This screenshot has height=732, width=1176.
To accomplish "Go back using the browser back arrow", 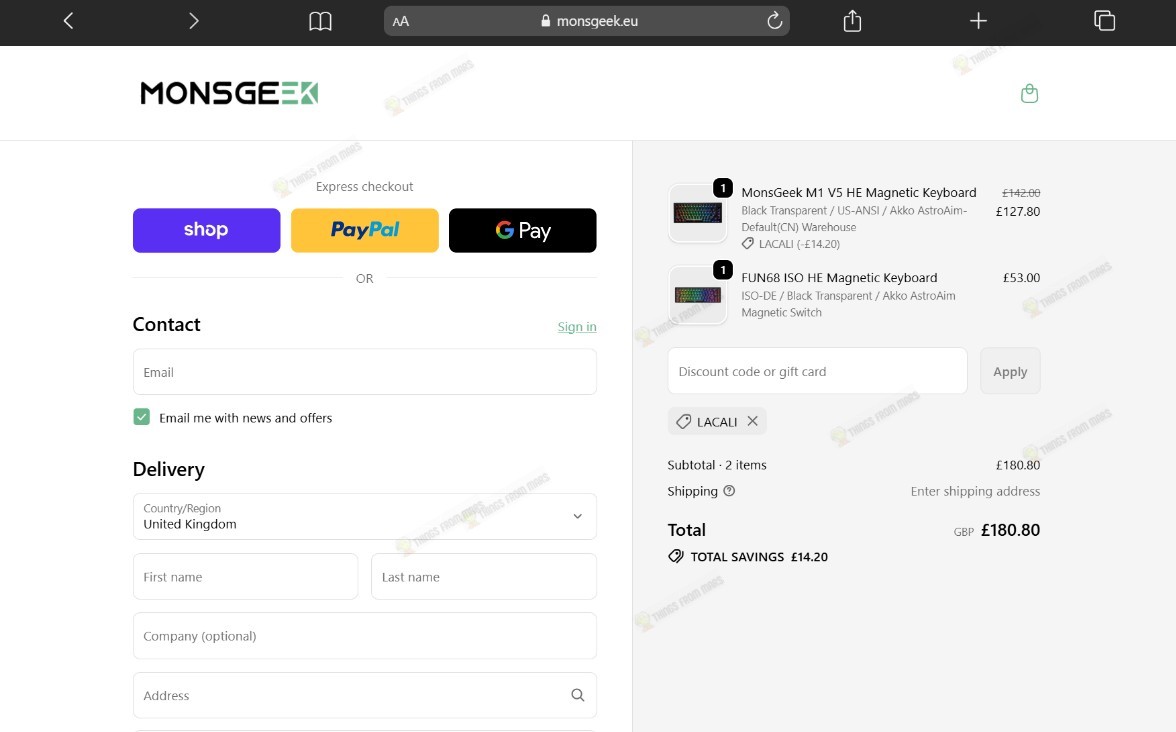I will [68, 21].
